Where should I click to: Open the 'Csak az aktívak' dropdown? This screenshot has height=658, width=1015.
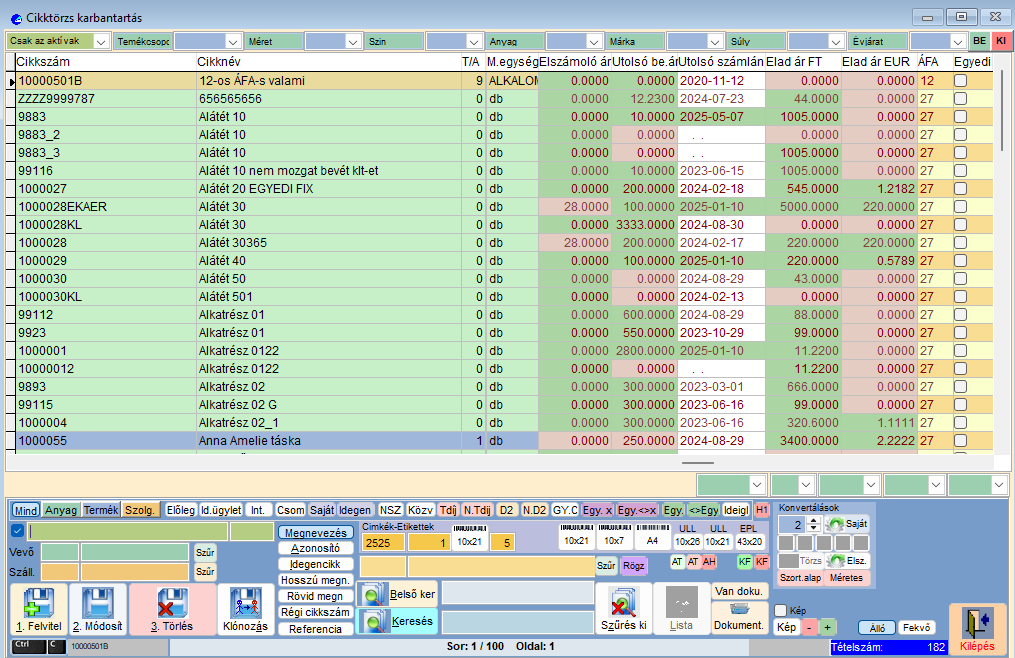click(x=100, y=42)
